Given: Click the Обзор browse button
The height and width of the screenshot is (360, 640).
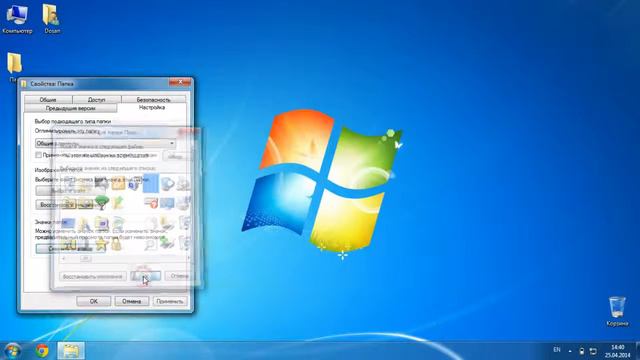Looking at the screenshot, I should [x=176, y=156].
